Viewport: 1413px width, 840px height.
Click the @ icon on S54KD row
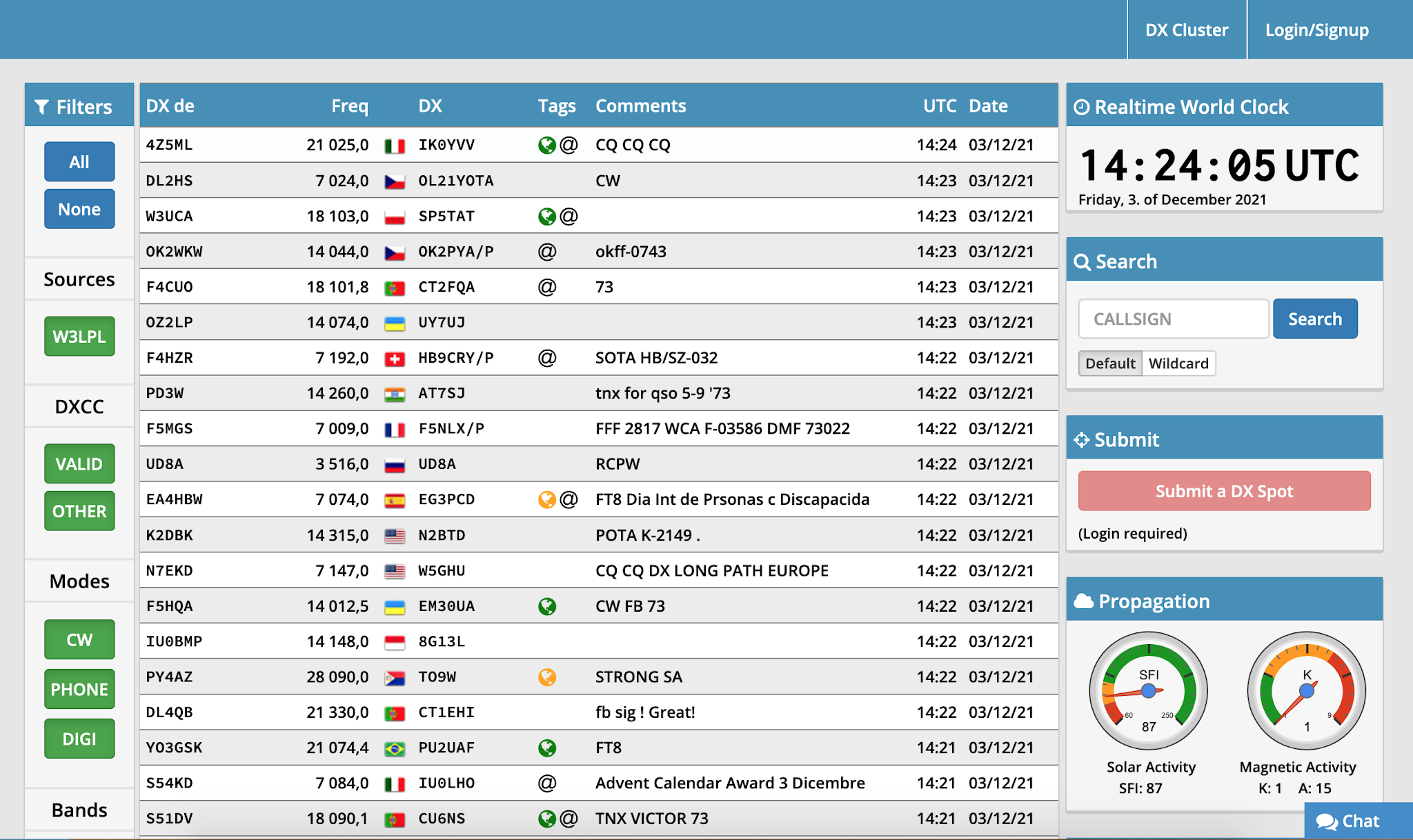click(546, 783)
